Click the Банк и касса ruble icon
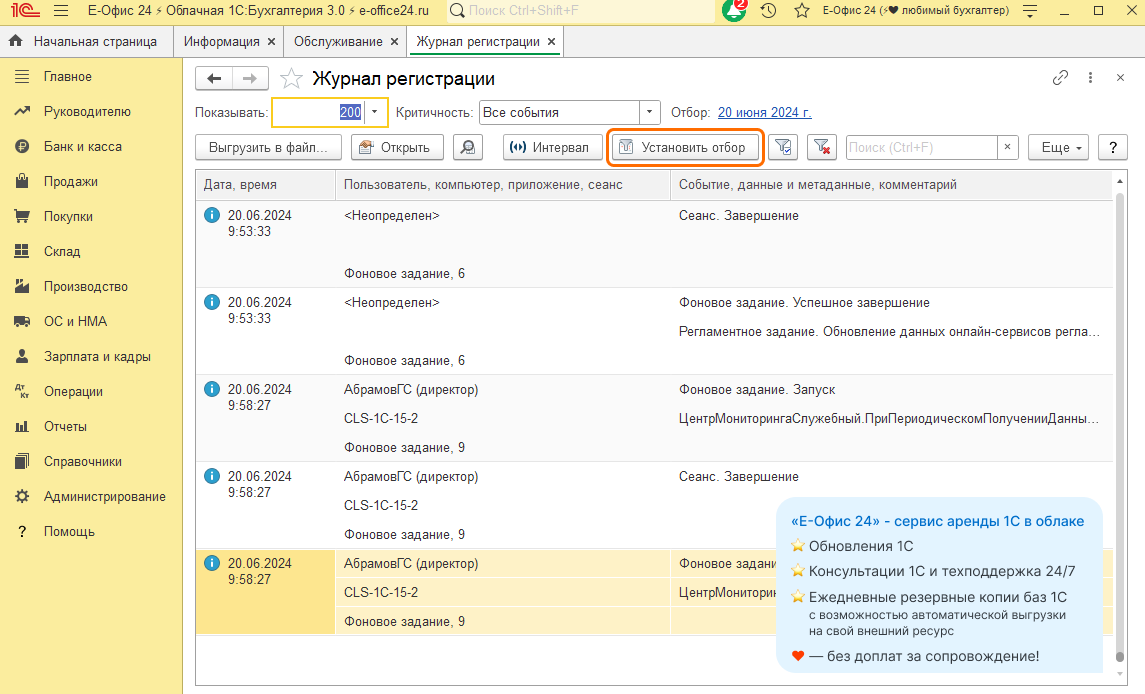Screen dimensions: 1145x694 (x=22, y=146)
